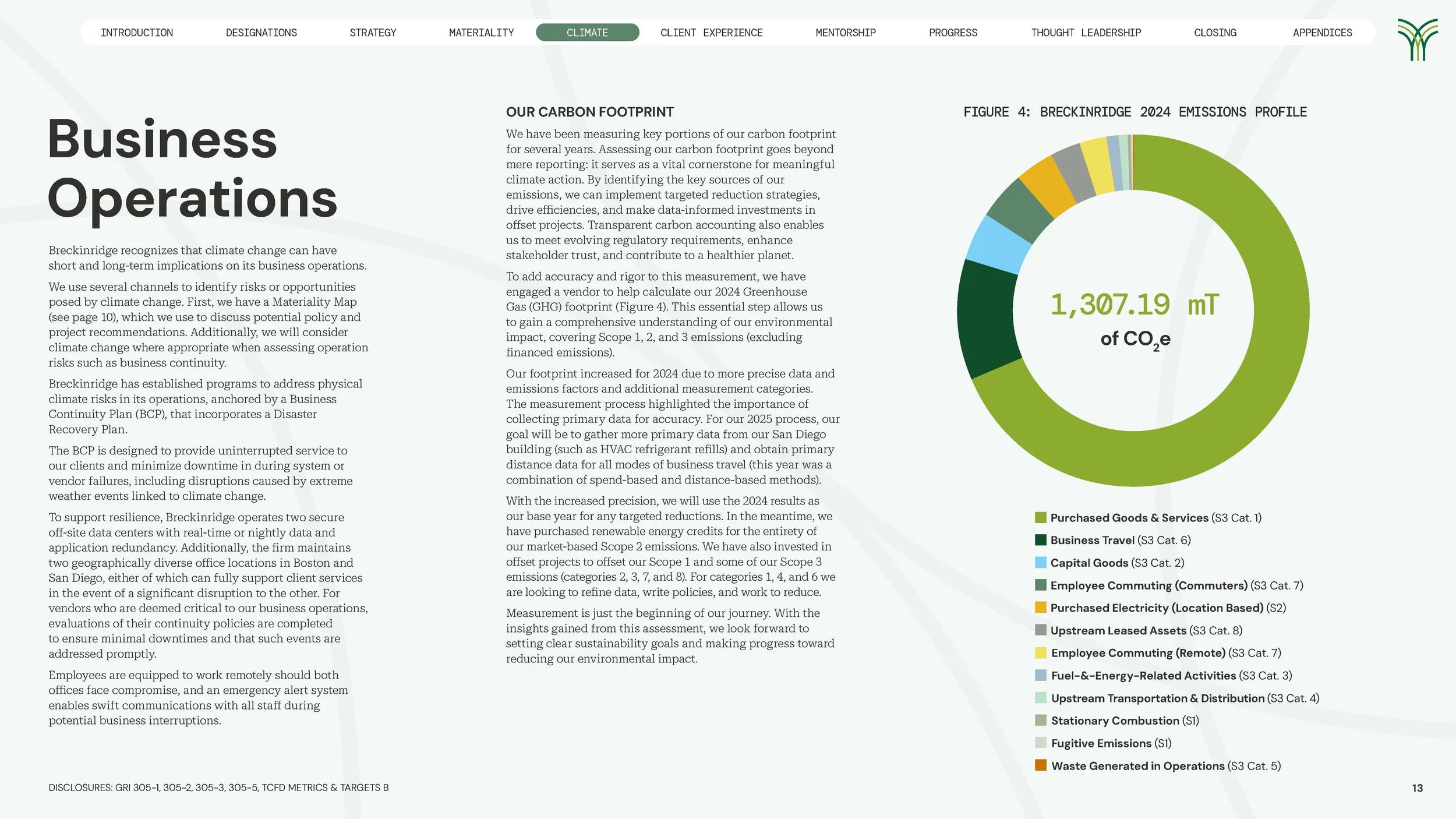Click the orange Purchased Electricity donut segment

coord(1048,185)
